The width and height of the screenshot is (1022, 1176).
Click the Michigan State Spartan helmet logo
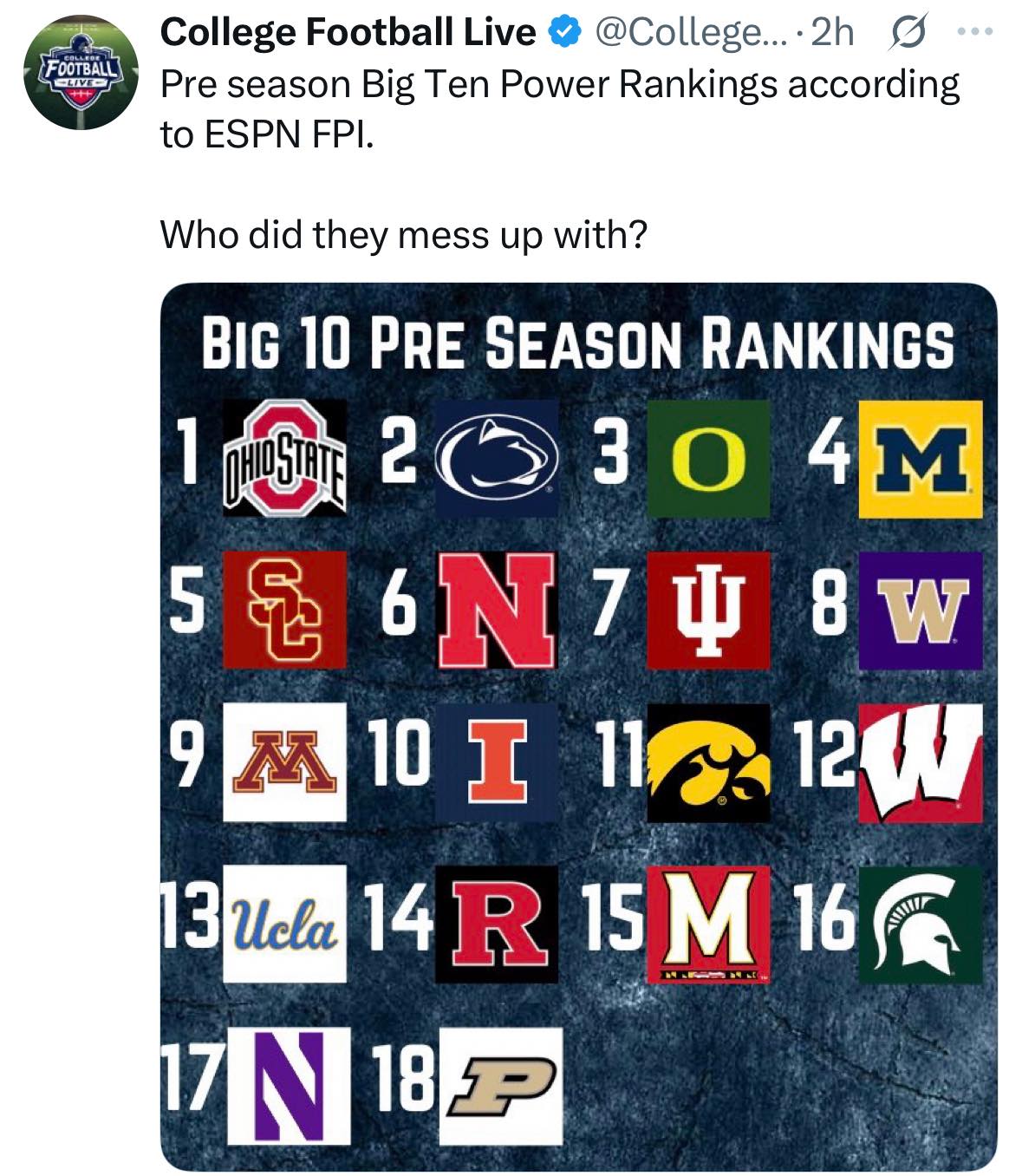coord(921,924)
